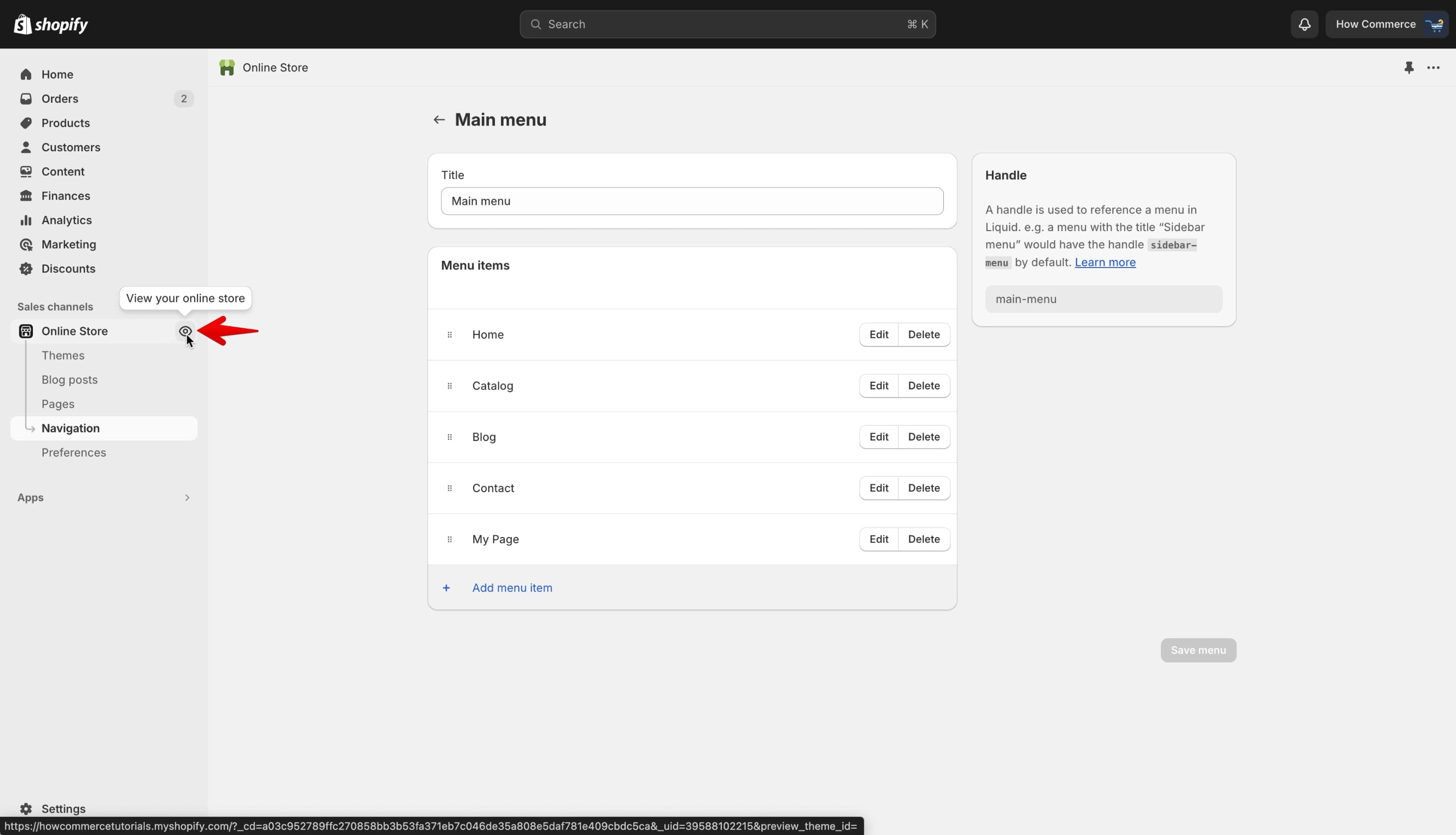
Task: Click drag handle for Contact item
Action: coord(449,488)
